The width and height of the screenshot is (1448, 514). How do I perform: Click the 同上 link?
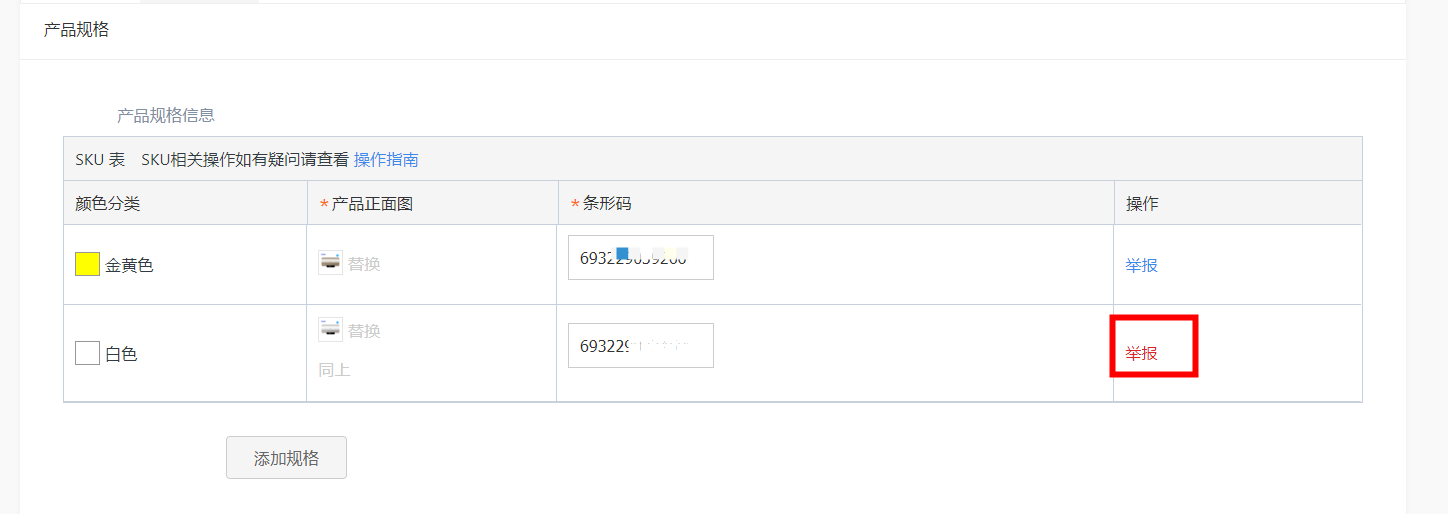tap(335, 370)
